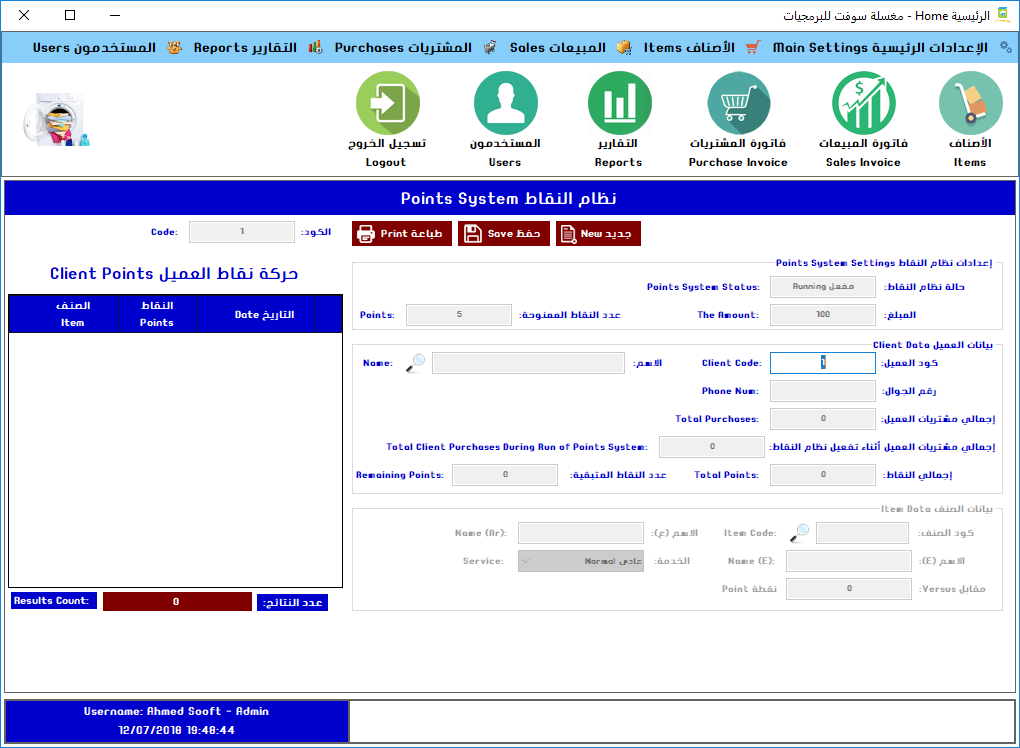Click the gears icon beside Main Settings menu

[x=1006, y=47]
